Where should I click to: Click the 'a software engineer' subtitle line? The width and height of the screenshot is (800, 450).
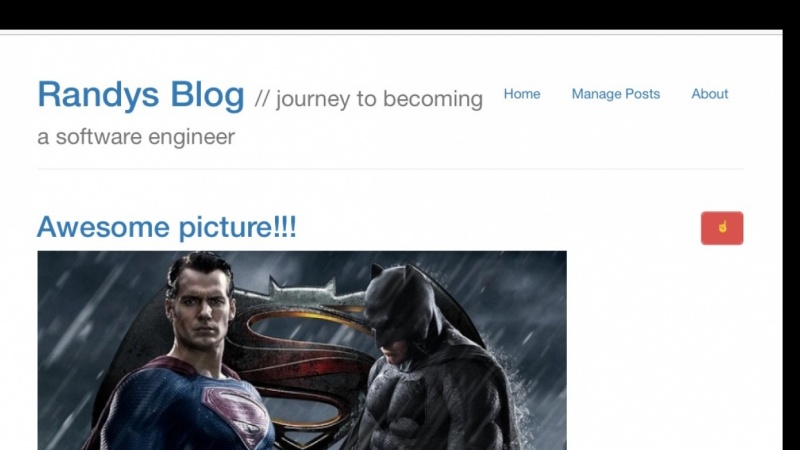pos(136,137)
